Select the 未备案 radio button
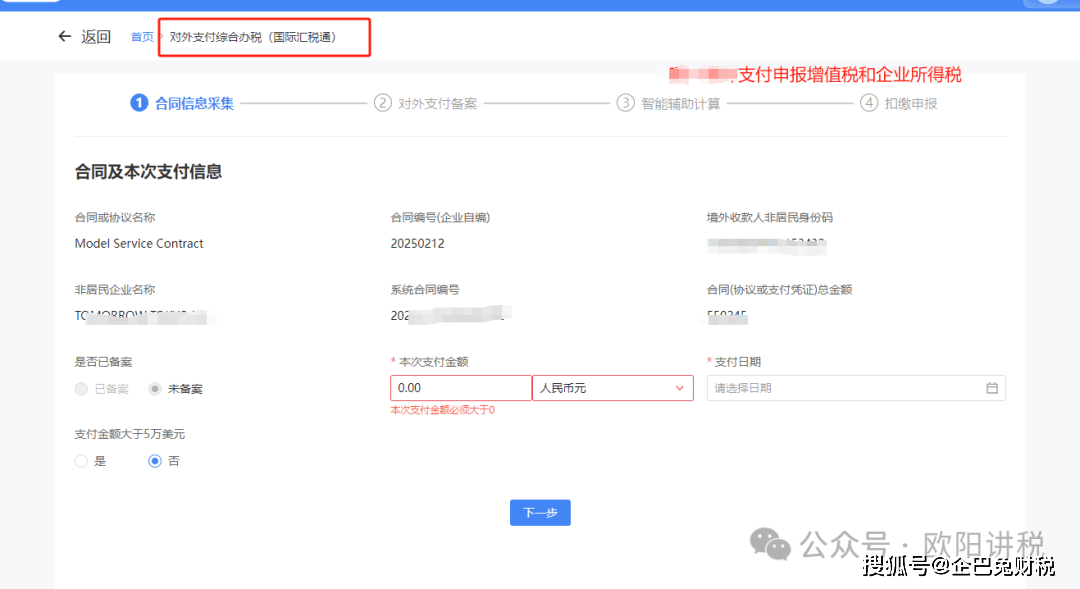The image size is (1080, 589). 155,388
